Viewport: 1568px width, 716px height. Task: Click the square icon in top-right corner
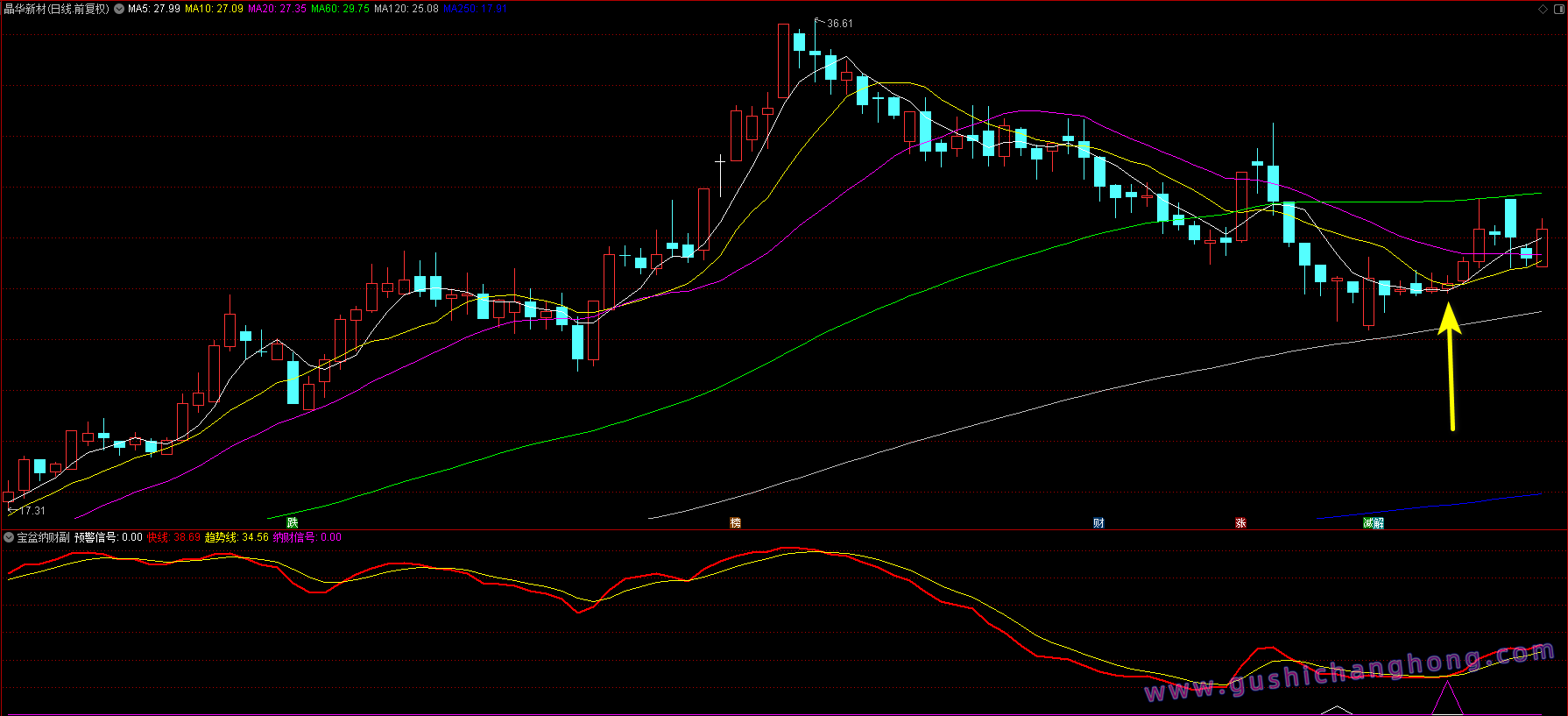(x=1557, y=9)
